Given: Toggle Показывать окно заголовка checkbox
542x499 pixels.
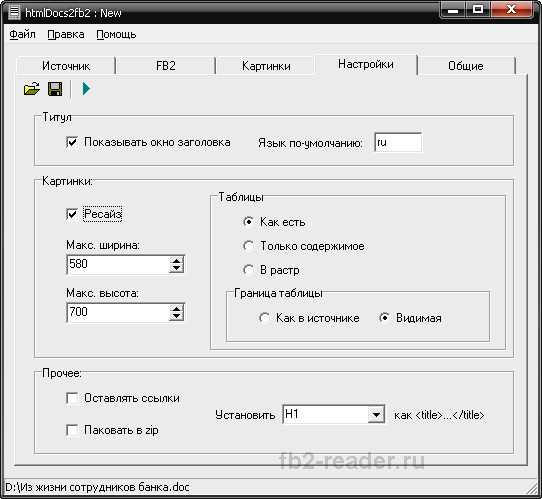Looking at the screenshot, I should point(72,142).
